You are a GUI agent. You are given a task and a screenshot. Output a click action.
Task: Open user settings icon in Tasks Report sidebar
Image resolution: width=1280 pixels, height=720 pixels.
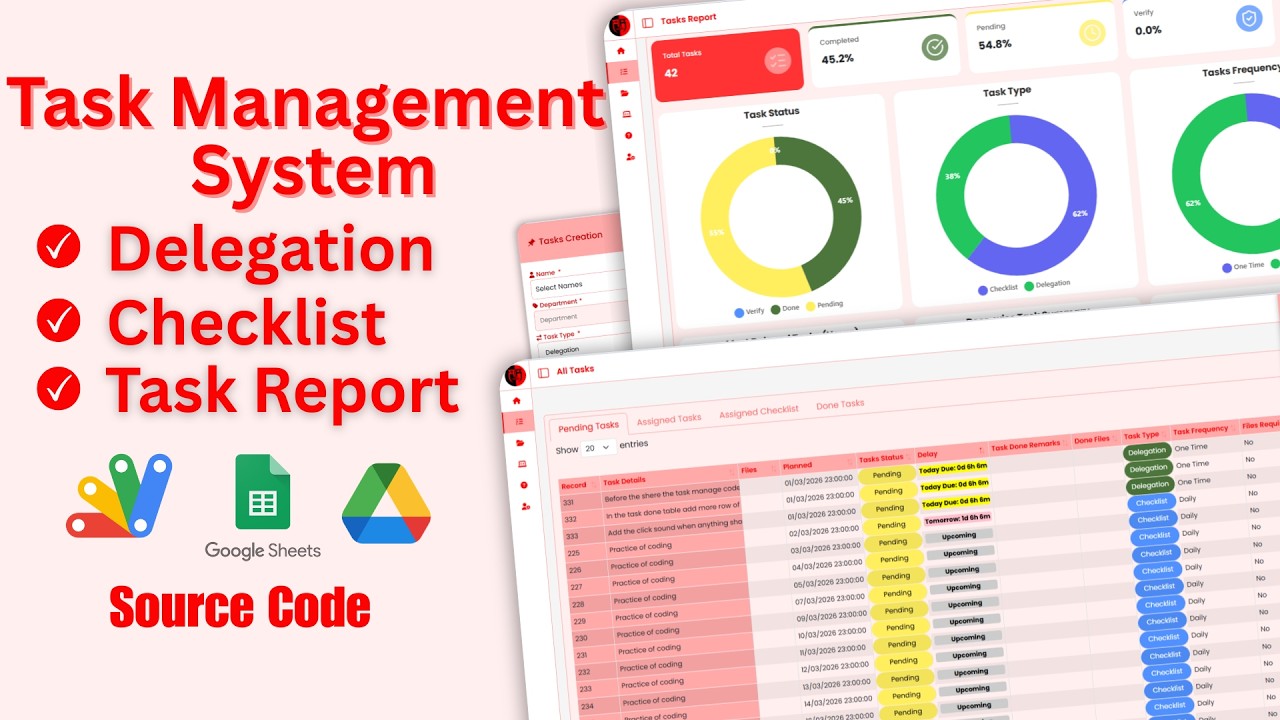click(x=630, y=157)
